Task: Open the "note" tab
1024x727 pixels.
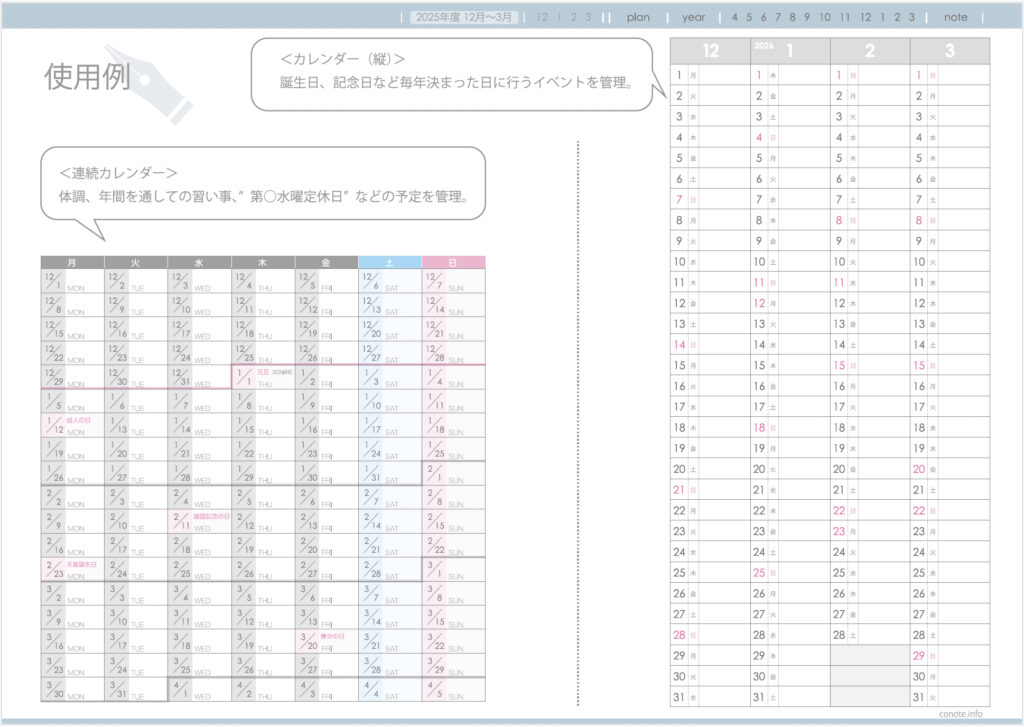Action: click(955, 17)
